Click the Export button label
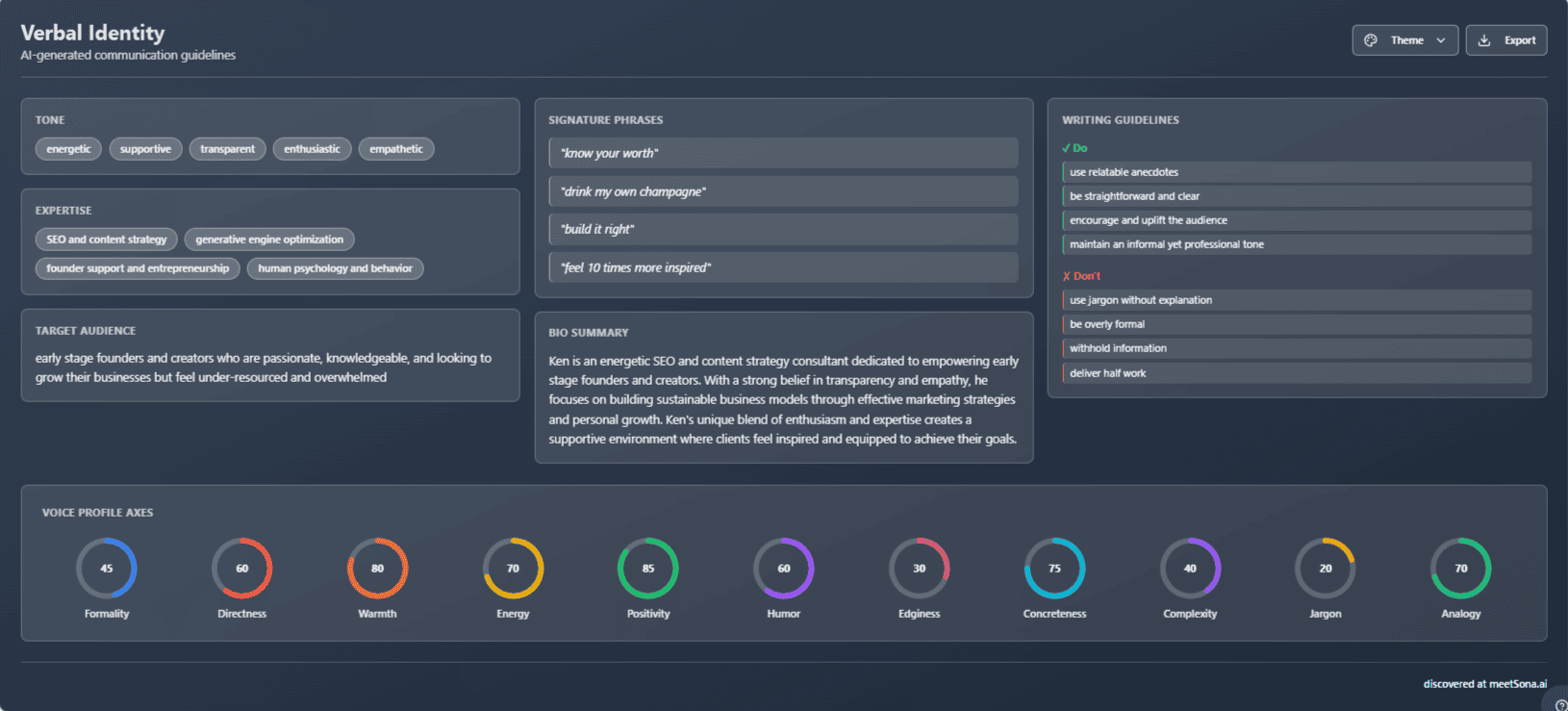The height and width of the screenshot is (711, 1568). (x=1520, y=40)
